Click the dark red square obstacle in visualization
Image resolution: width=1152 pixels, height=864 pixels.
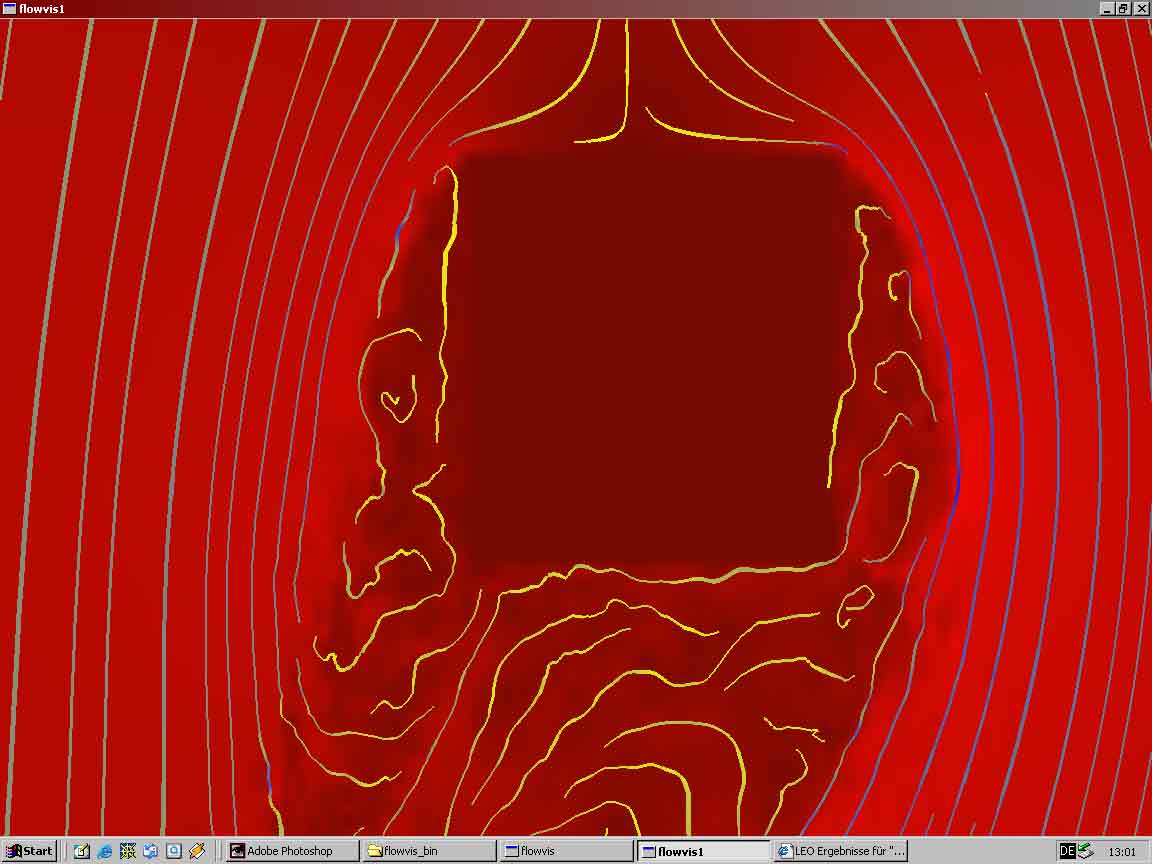[650, 360]
